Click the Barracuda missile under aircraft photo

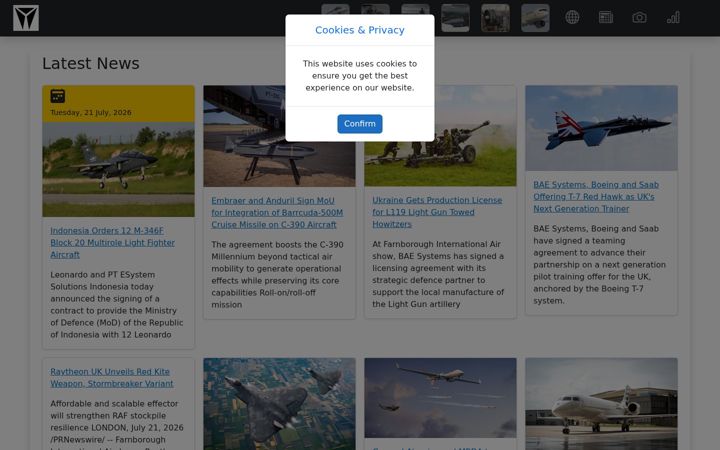click(x=279, y=161)
